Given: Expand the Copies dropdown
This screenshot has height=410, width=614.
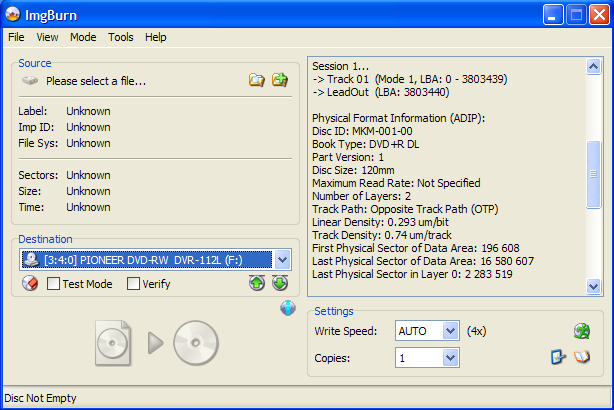Looking at the screenshot, I should pos(451,358).
